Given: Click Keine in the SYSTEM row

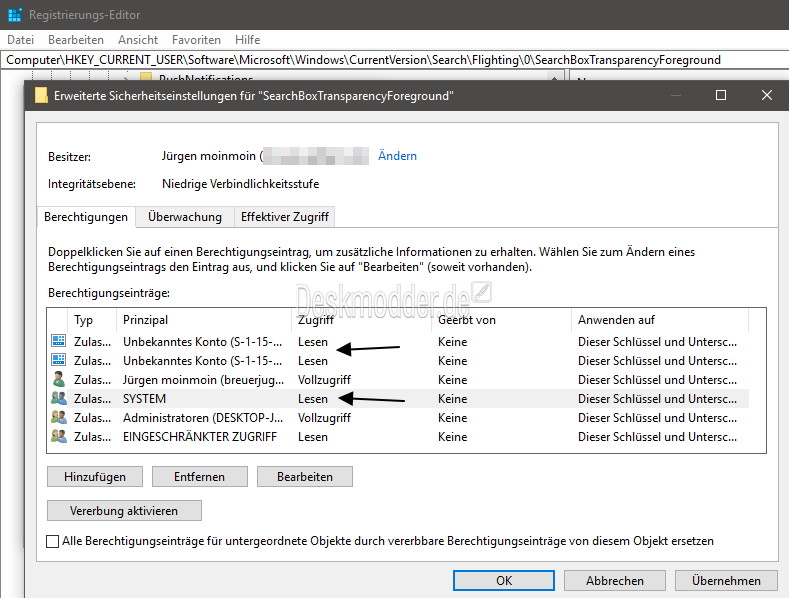Looking at the screenshot, I should pyautogui.click(x=452, y=399).
